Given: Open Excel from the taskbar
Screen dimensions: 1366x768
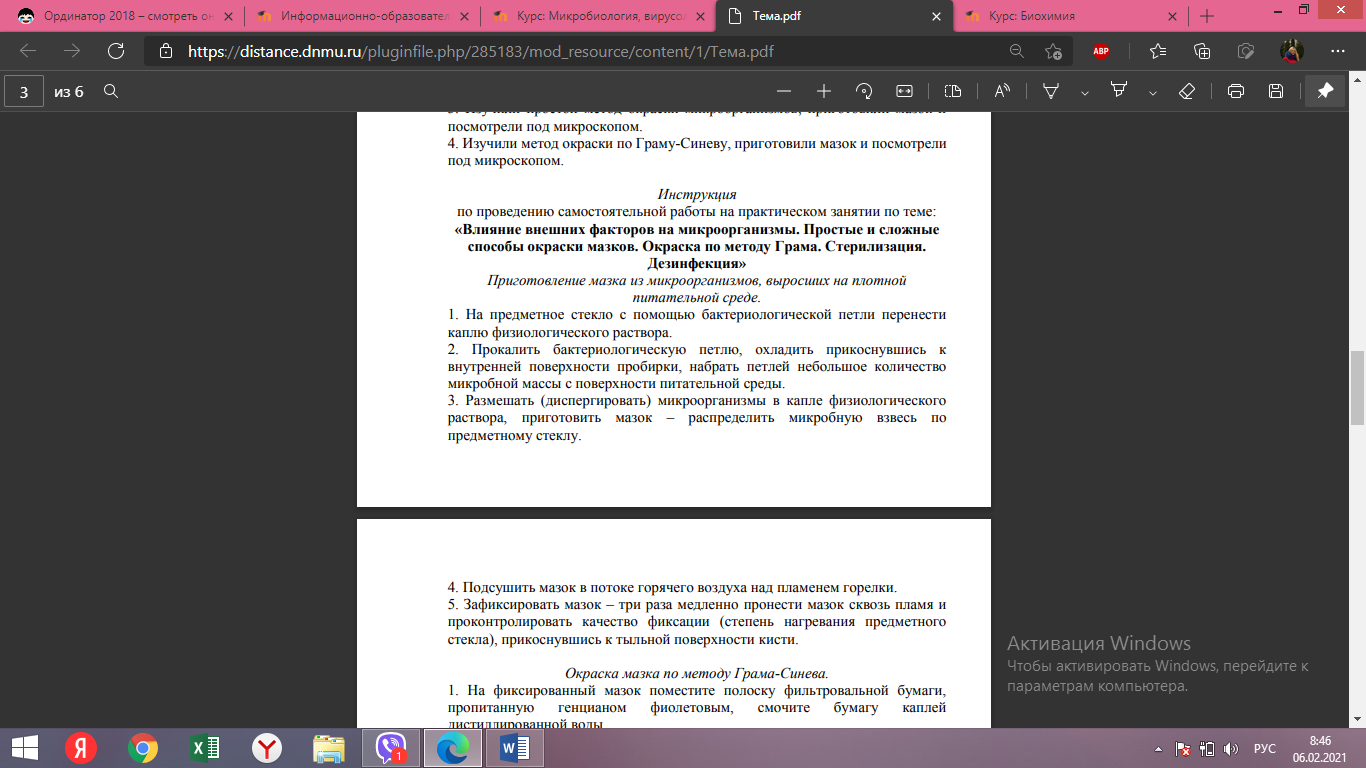Looking at the screenshot, I should tap(205, 748).
